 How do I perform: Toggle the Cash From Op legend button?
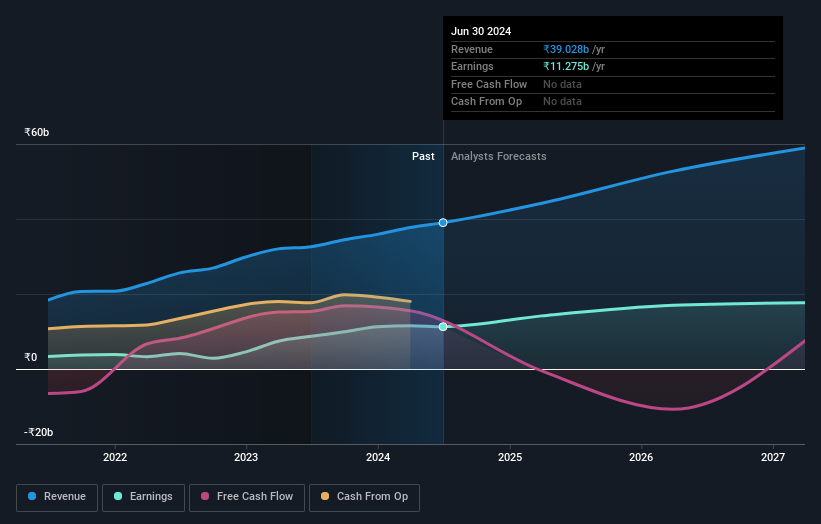[364, 497]
